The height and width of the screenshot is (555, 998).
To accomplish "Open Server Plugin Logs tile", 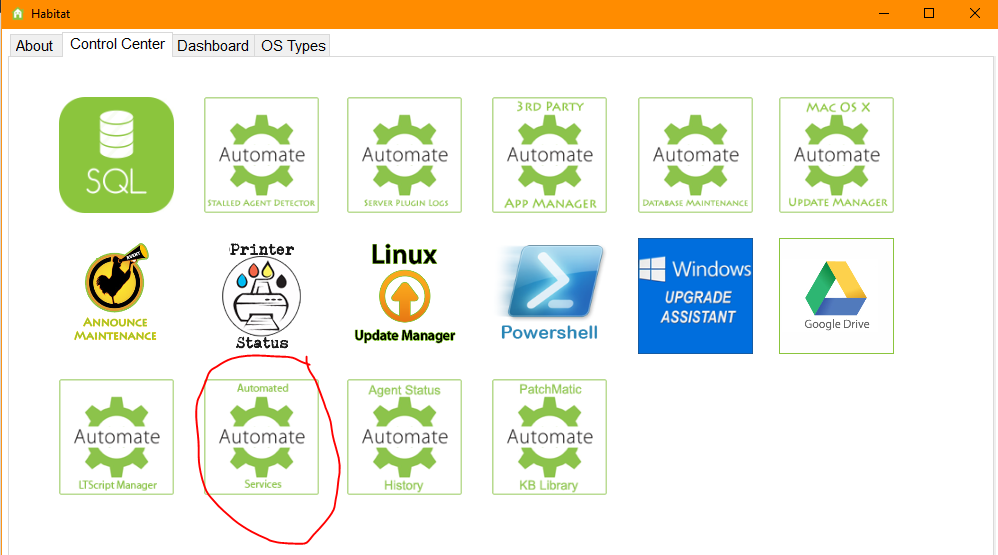I will click(x=404, y=155).
